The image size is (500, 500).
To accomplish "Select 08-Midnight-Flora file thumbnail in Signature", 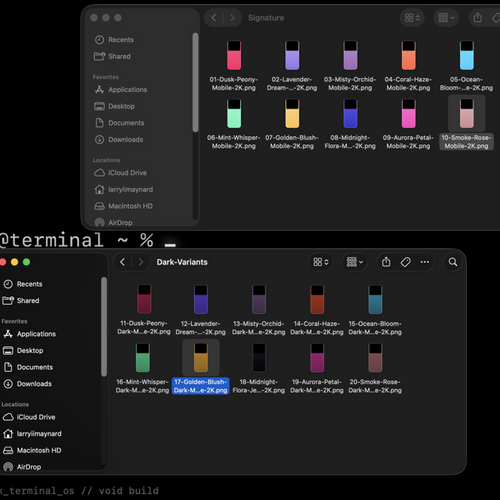I will [350, 114].
